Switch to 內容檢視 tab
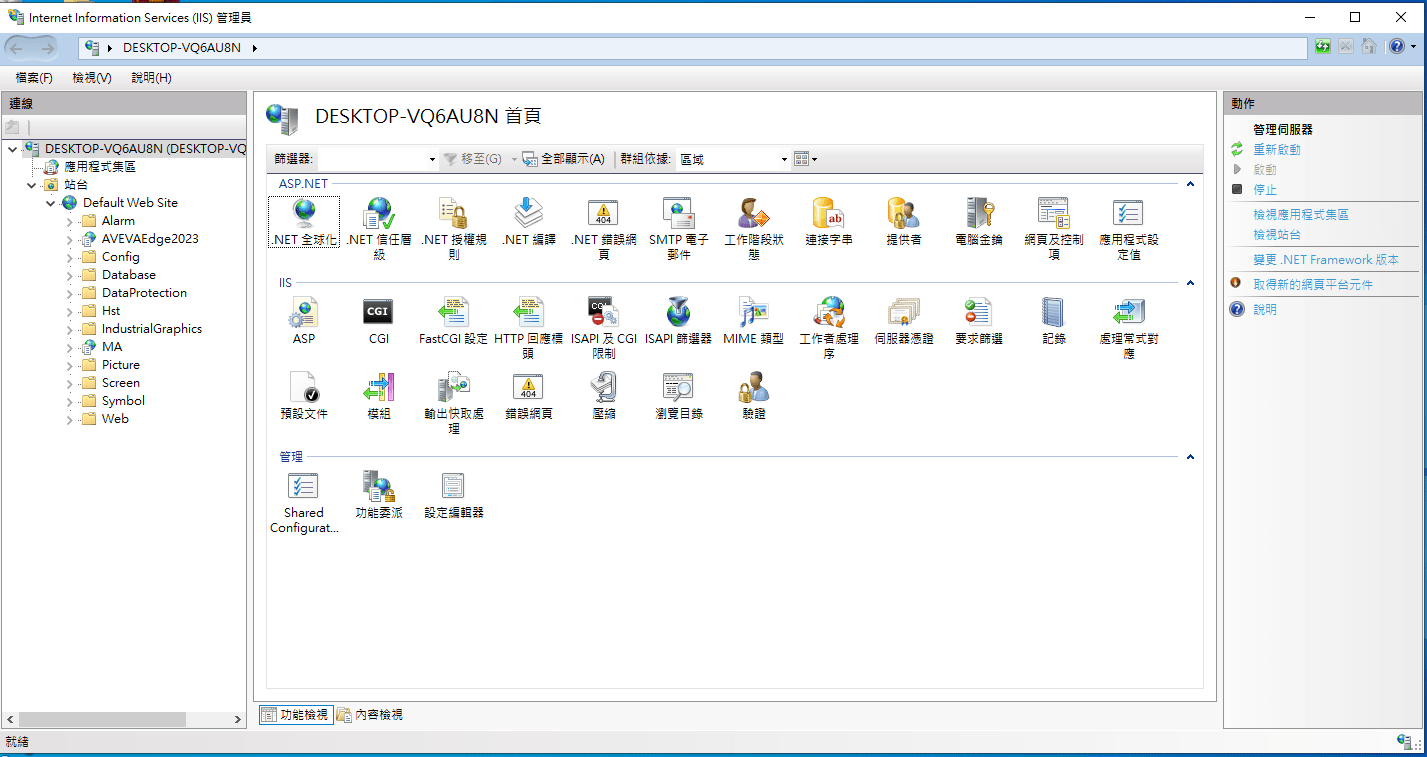 point(370,714)
